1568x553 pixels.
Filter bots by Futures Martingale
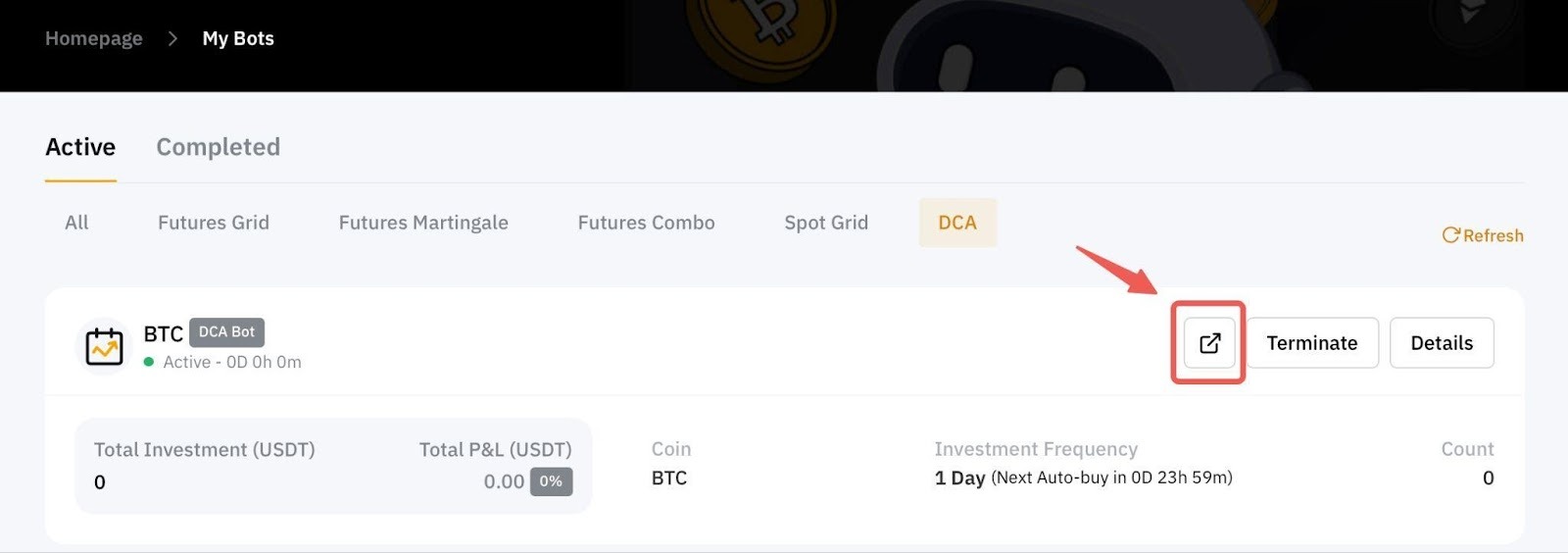coord(423,223)
